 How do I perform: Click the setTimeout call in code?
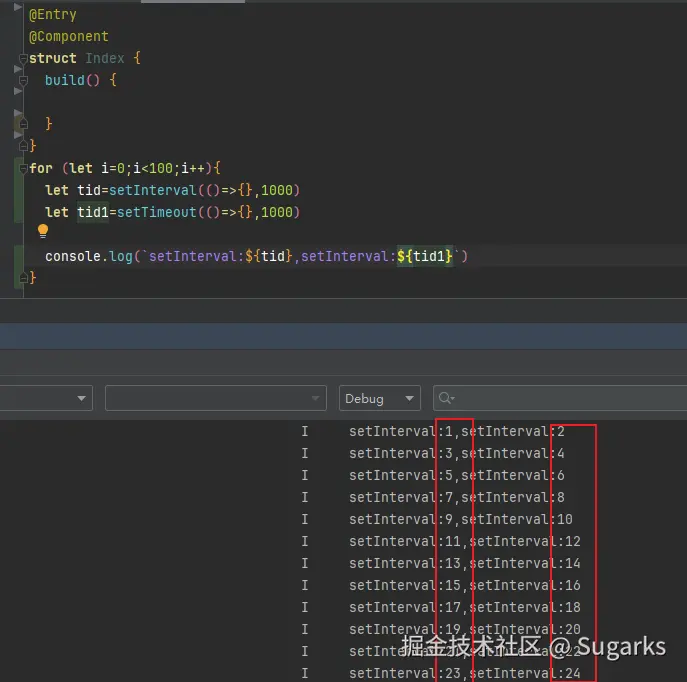click(x=156, y=212)
